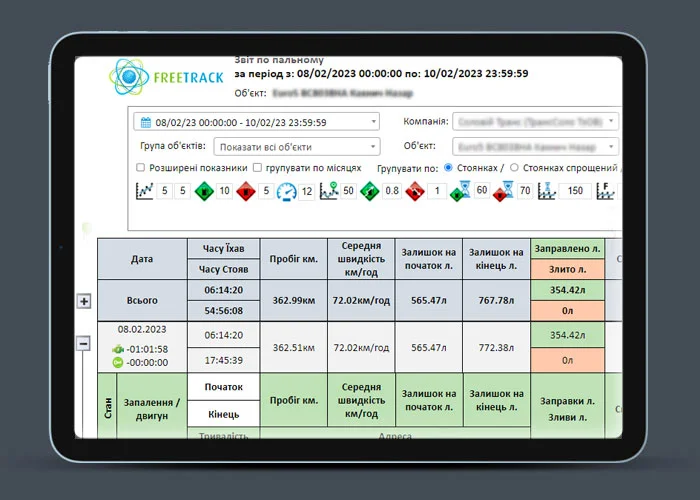Expand the Всього row with plus button
The height and width of the screenshot is (500, 700).
[x=84, y=301]
